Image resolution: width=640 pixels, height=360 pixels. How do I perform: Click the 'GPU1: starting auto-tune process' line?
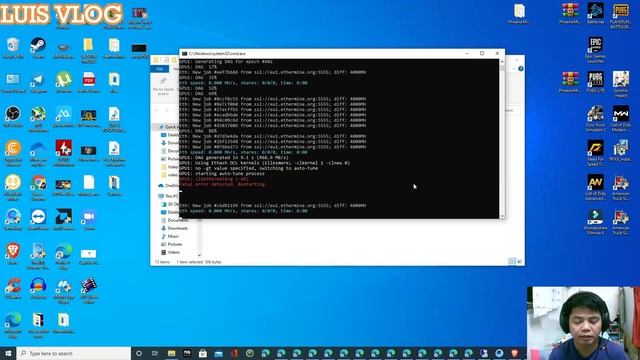point(222,173)
